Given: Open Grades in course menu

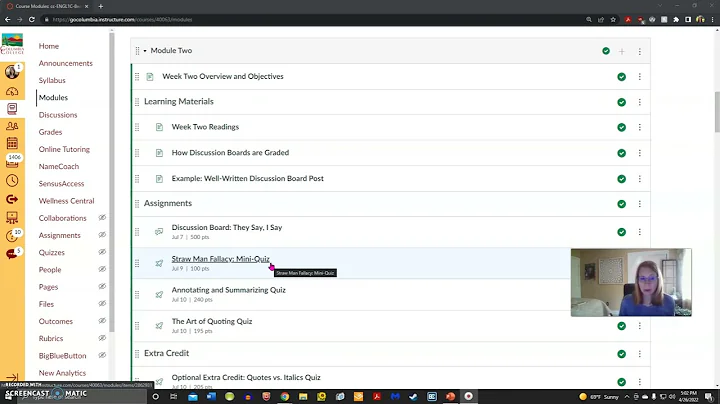Looking at the screenshot, I should point(50,132).
